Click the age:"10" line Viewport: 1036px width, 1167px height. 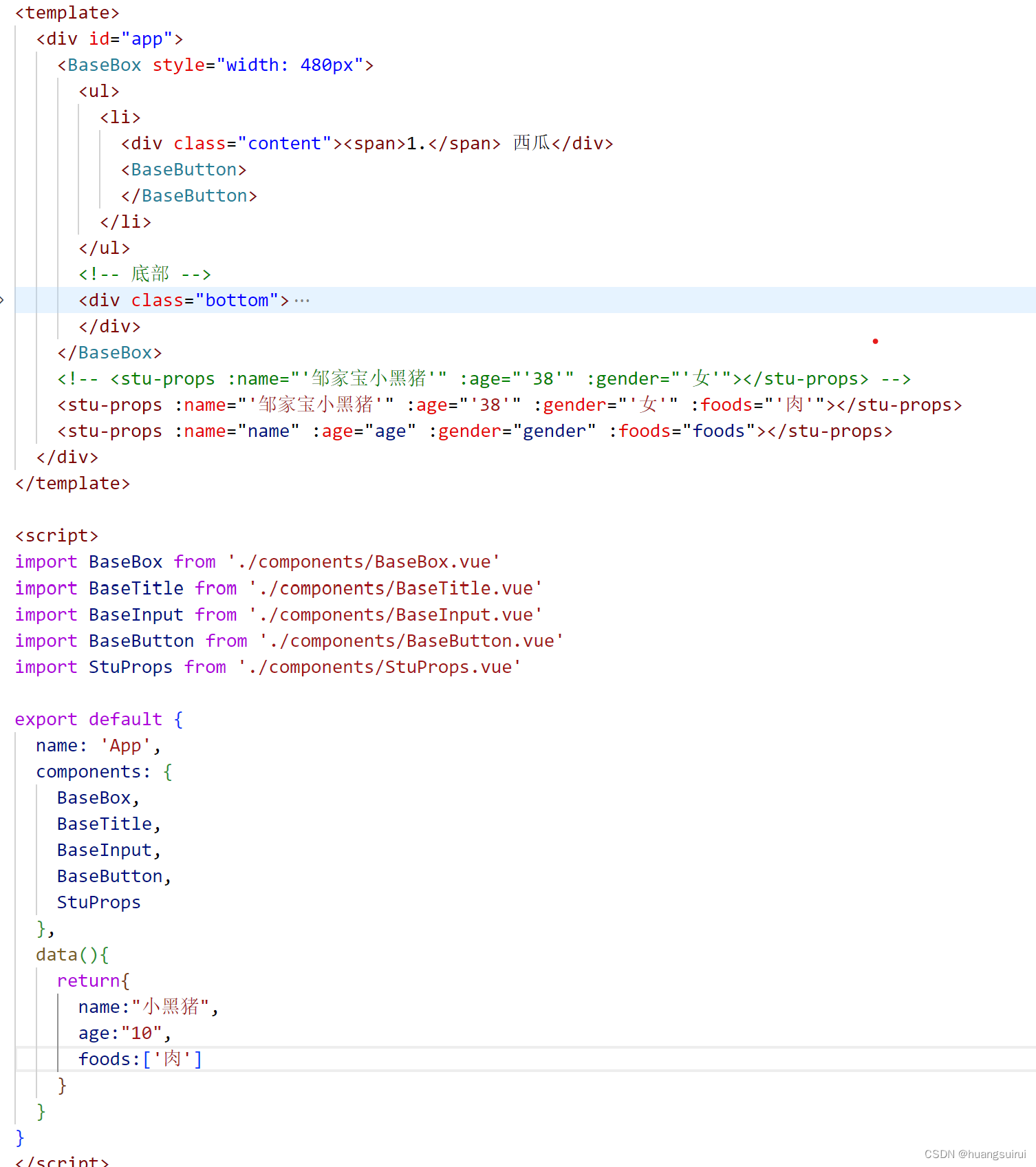pyautogui.click(x=125, y=1034)
